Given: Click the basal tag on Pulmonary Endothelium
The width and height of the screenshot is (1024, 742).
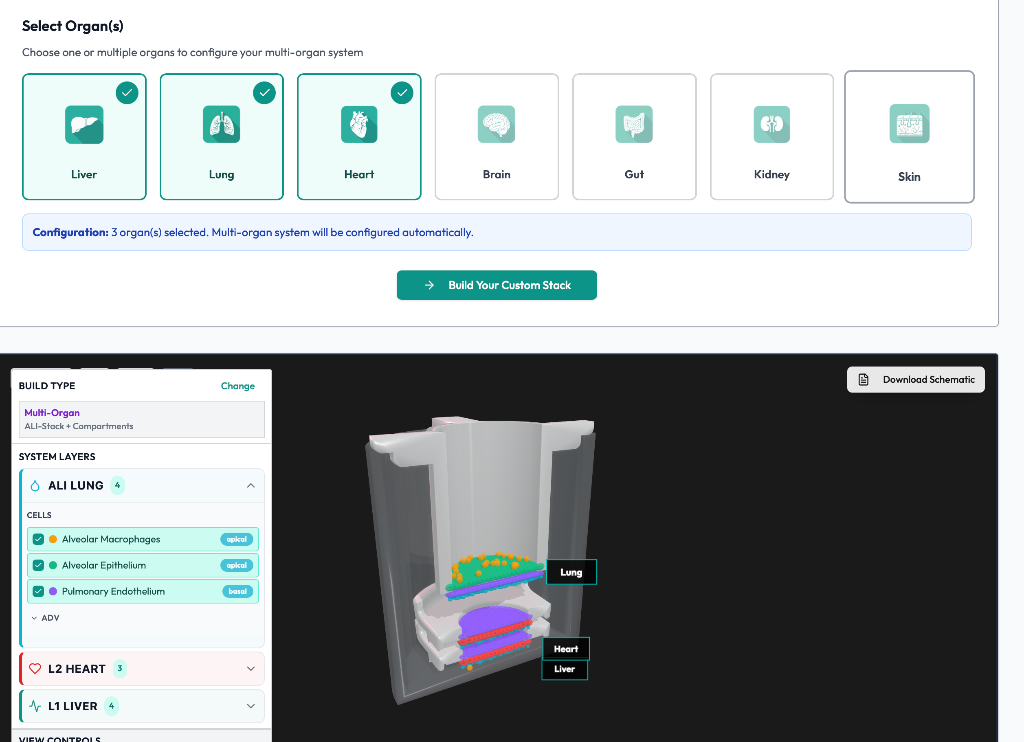Looking at the screenshot, I should 238,592.
